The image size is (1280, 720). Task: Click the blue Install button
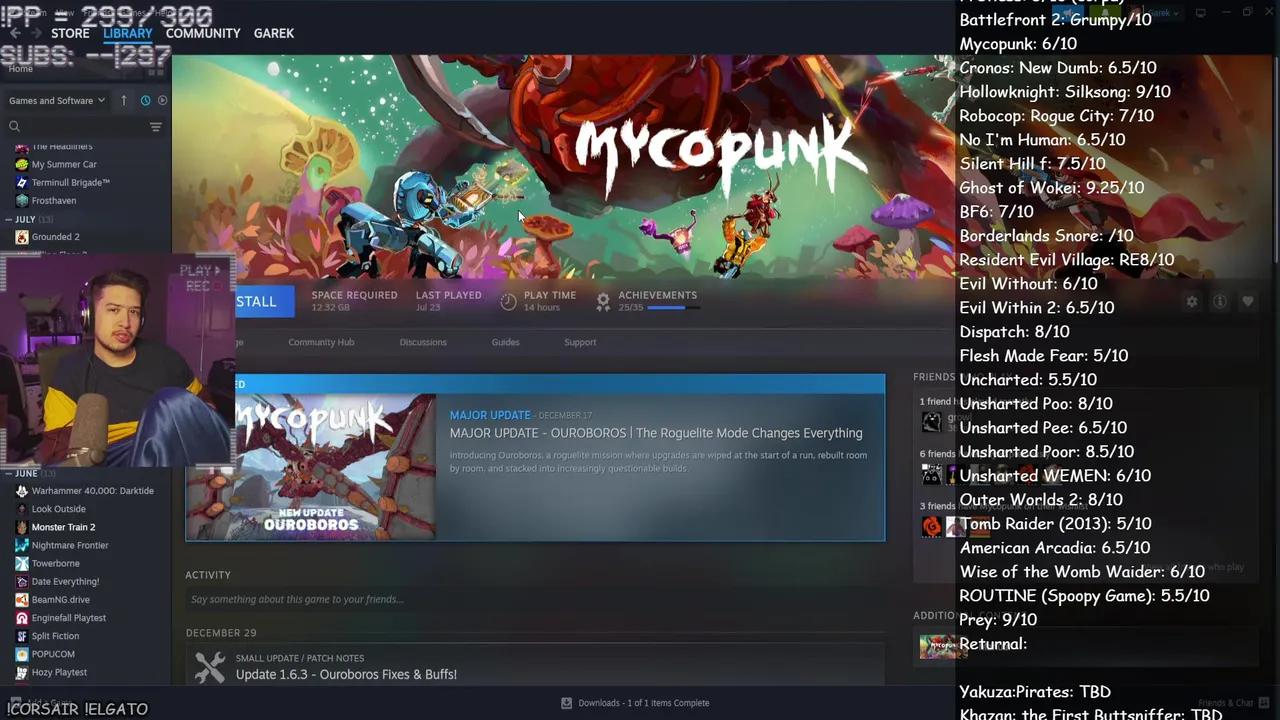264,301
